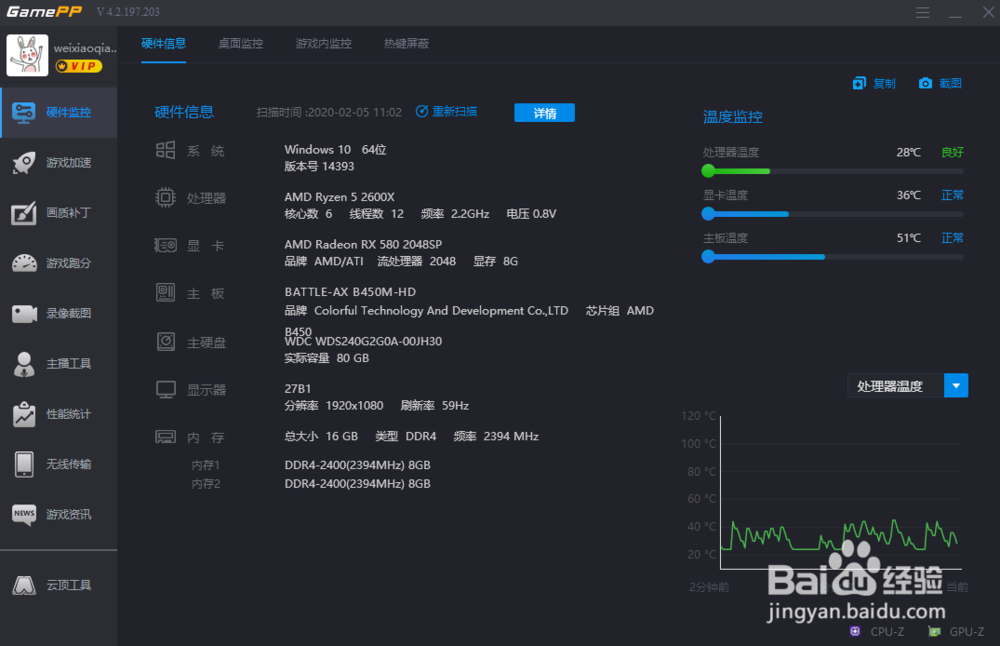Click the GamePP logo
Viewport: 1000px width, 646px height.
tap(44, 12)
